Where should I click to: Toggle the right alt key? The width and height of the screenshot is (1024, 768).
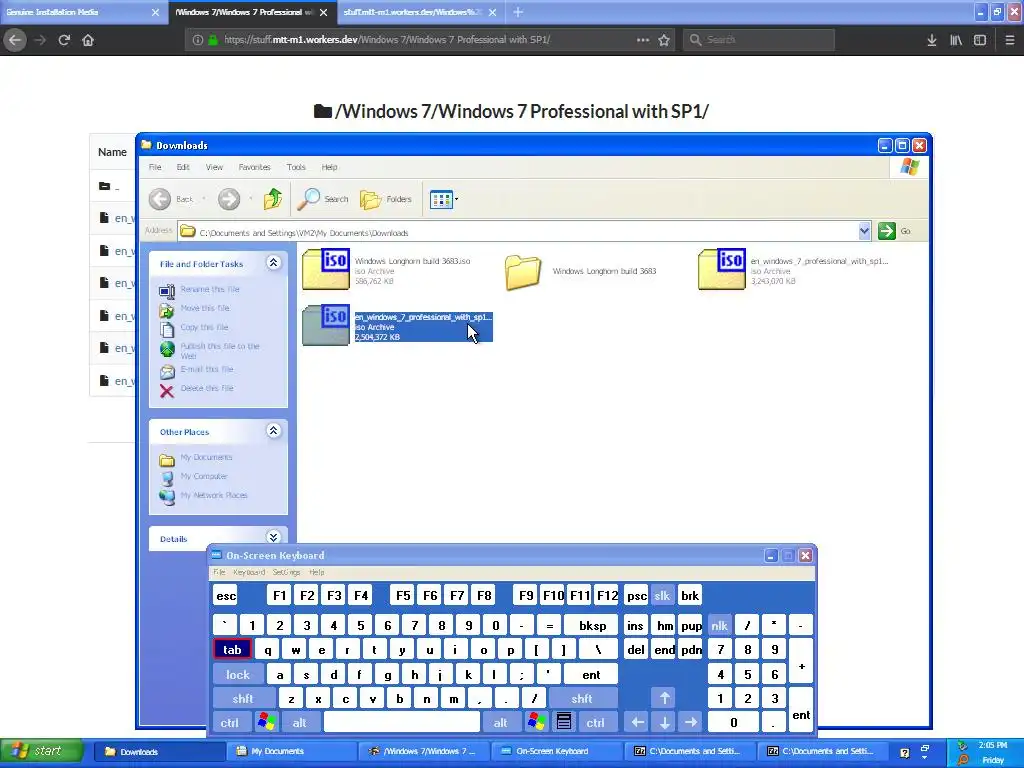tap(500, 723)
